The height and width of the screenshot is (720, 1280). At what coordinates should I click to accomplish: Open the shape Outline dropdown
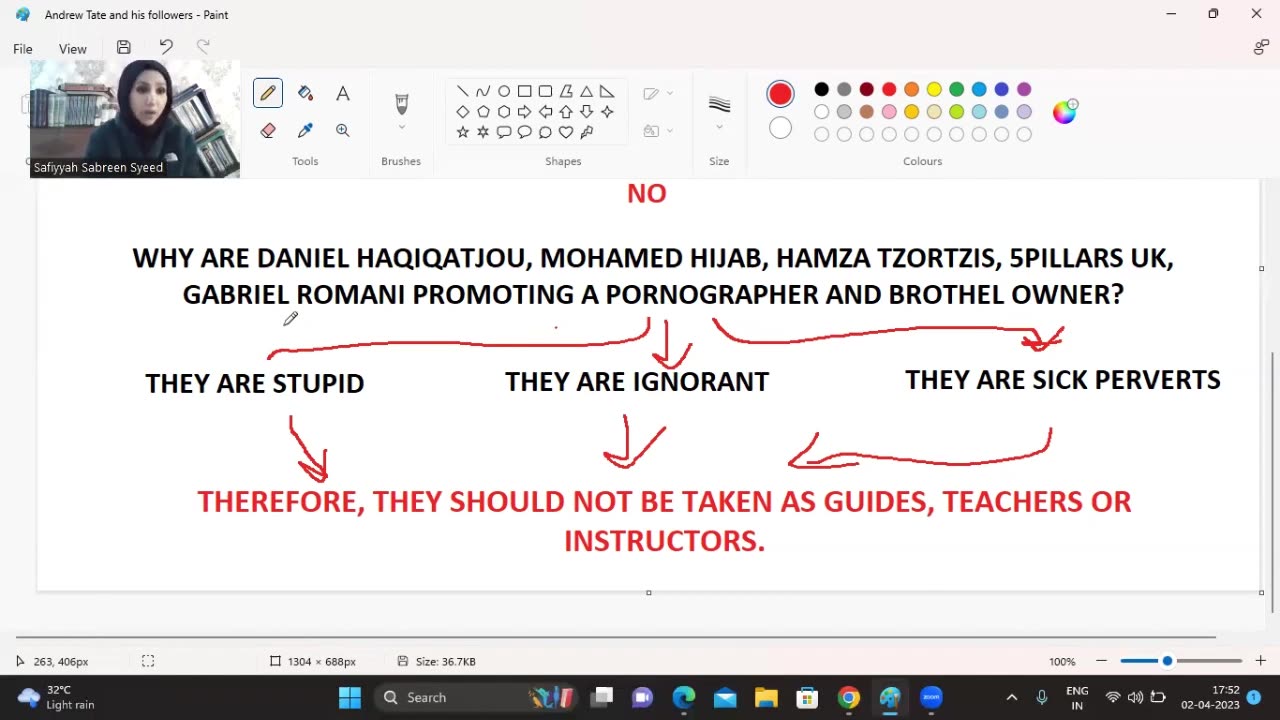coord(658,93)
